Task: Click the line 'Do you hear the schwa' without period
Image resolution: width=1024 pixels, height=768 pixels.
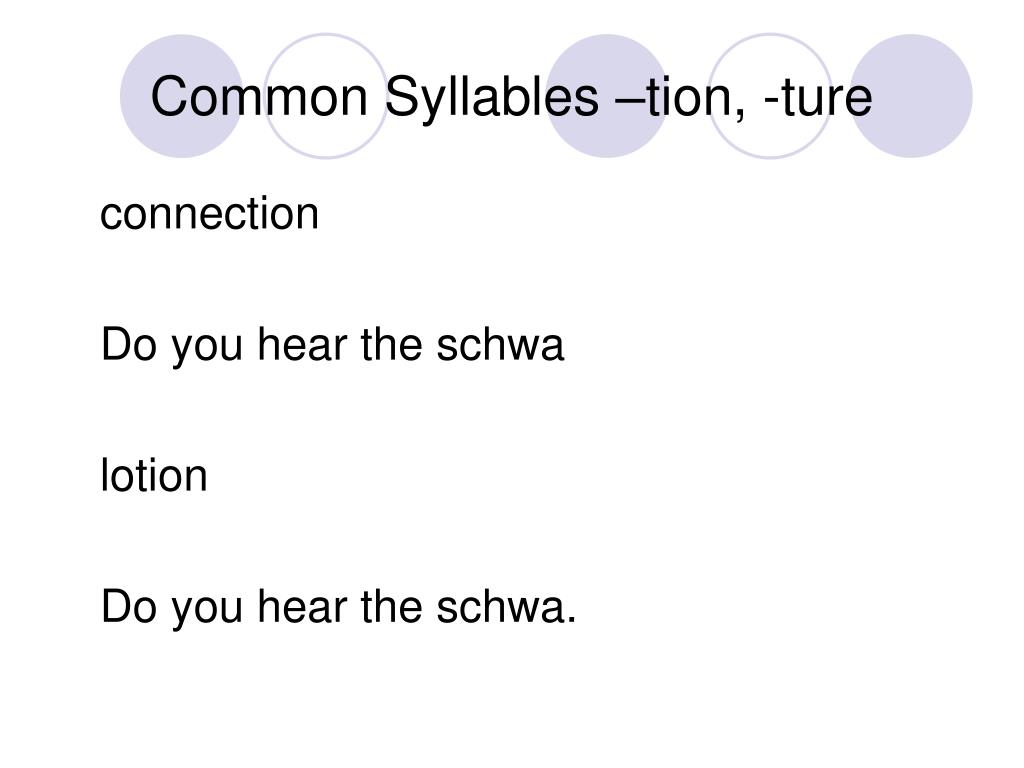Action: pos(332,346)
